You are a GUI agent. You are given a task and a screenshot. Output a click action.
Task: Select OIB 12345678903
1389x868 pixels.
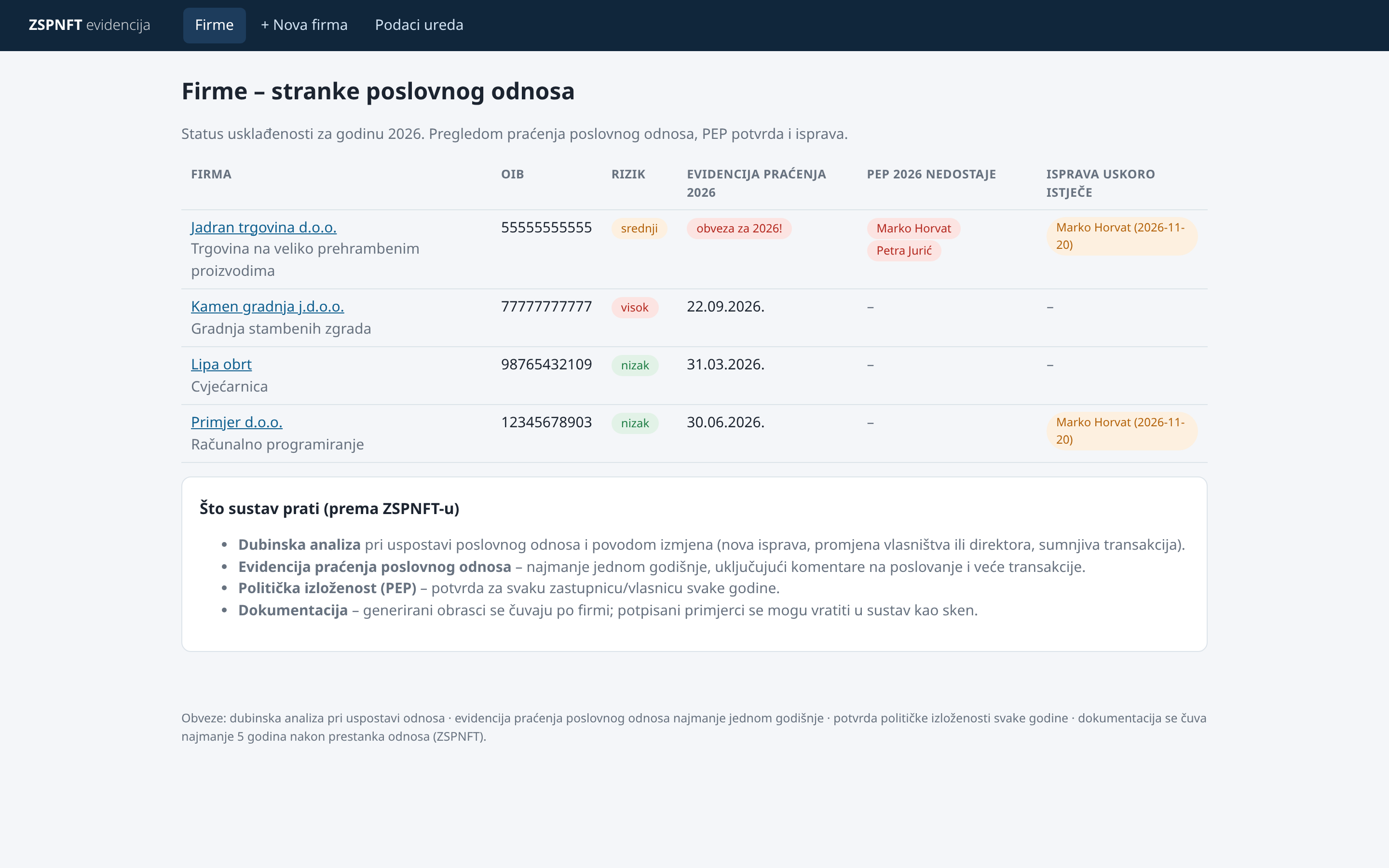(546, 422)
